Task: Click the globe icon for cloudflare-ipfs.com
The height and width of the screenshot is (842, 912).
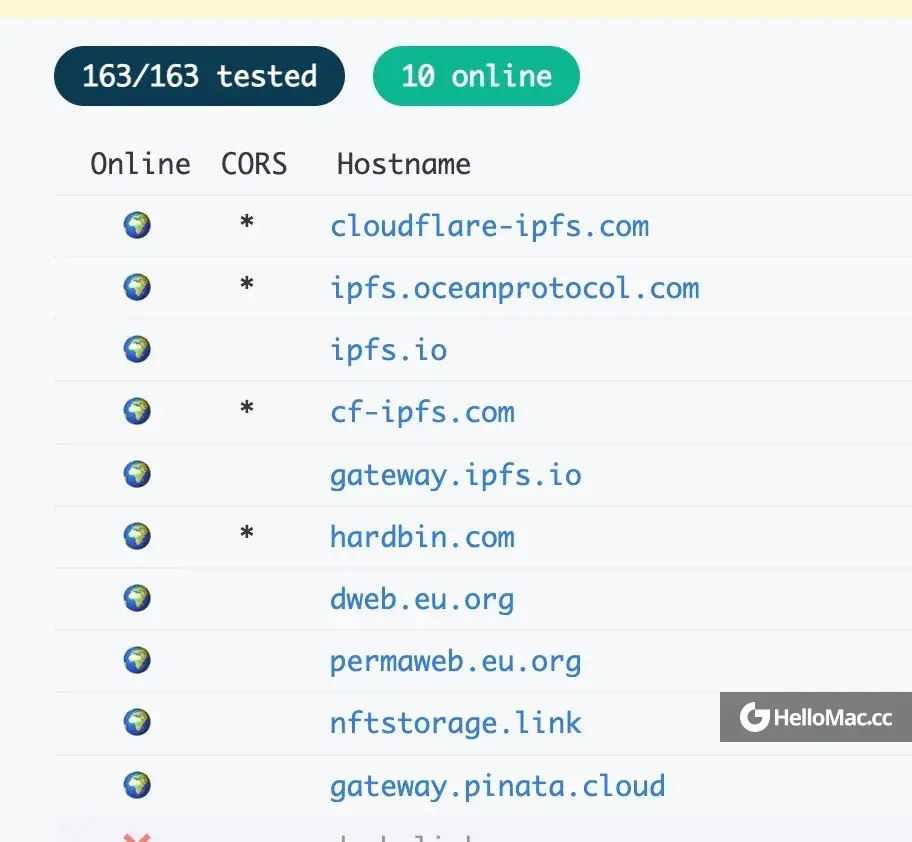Action: [x=137, y=225]
